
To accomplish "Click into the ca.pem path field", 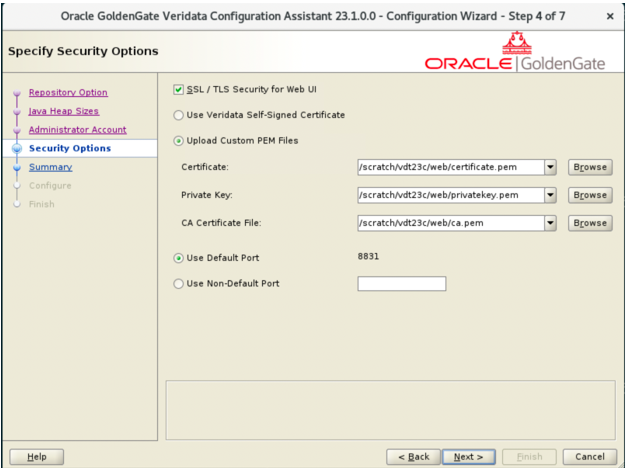I will click(451, 223).
